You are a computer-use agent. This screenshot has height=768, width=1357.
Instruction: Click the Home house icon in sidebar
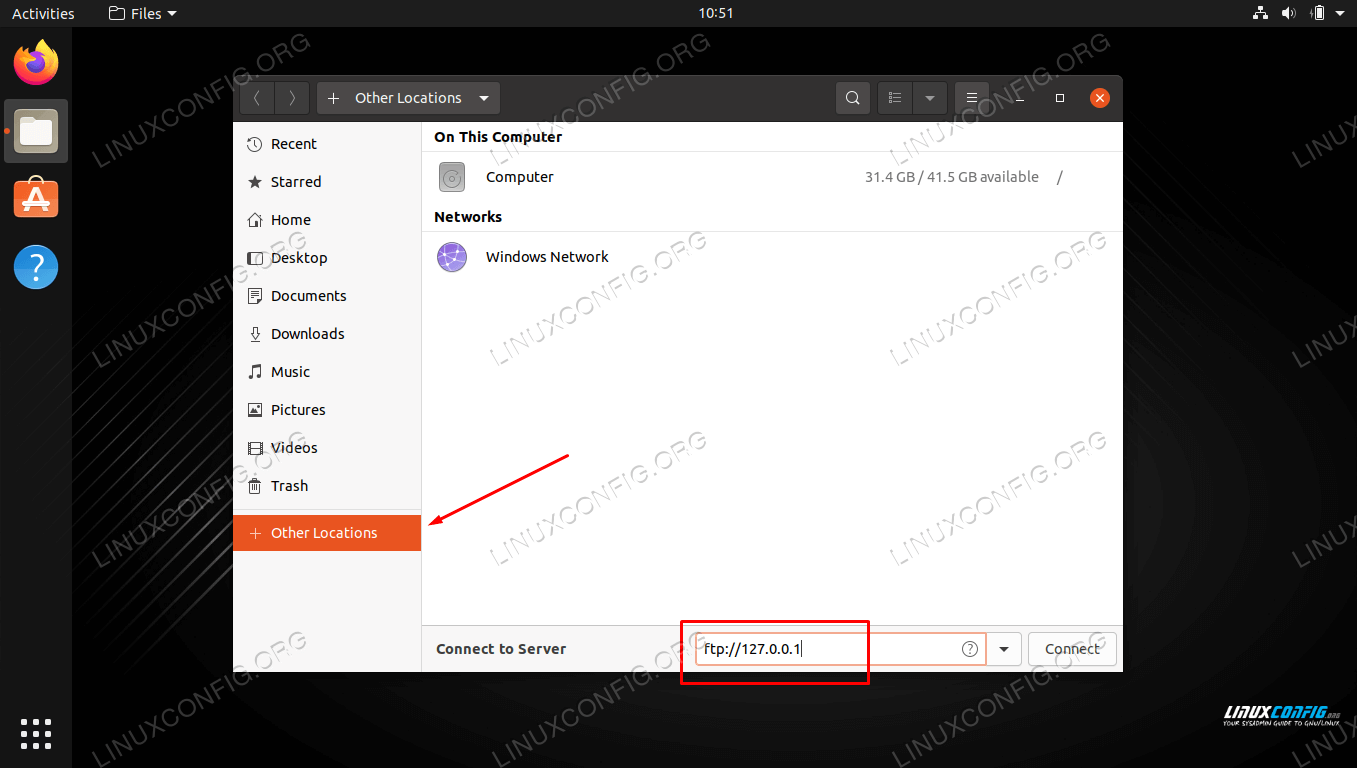click(255, 220)
